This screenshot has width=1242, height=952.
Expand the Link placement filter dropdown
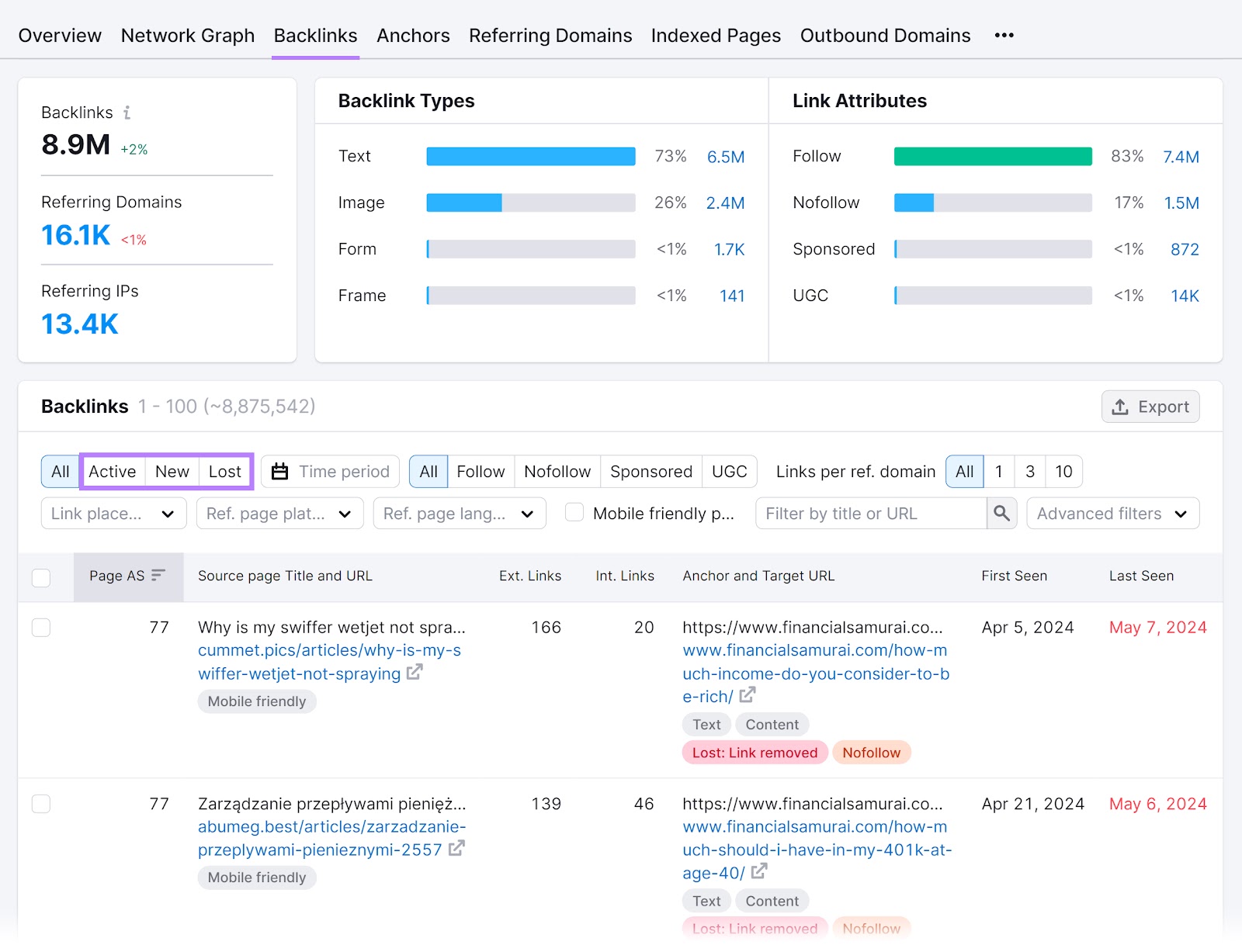pos(113,513)
